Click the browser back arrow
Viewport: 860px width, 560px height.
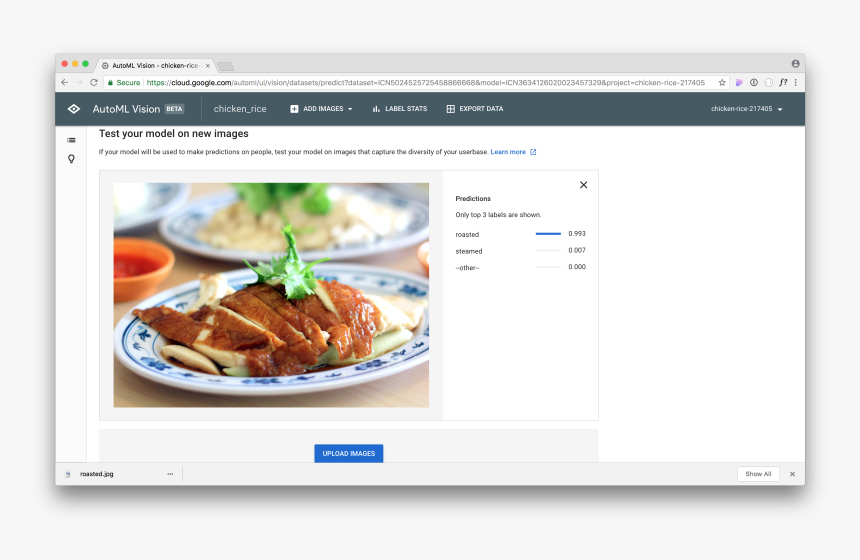[x=65, y=83]
